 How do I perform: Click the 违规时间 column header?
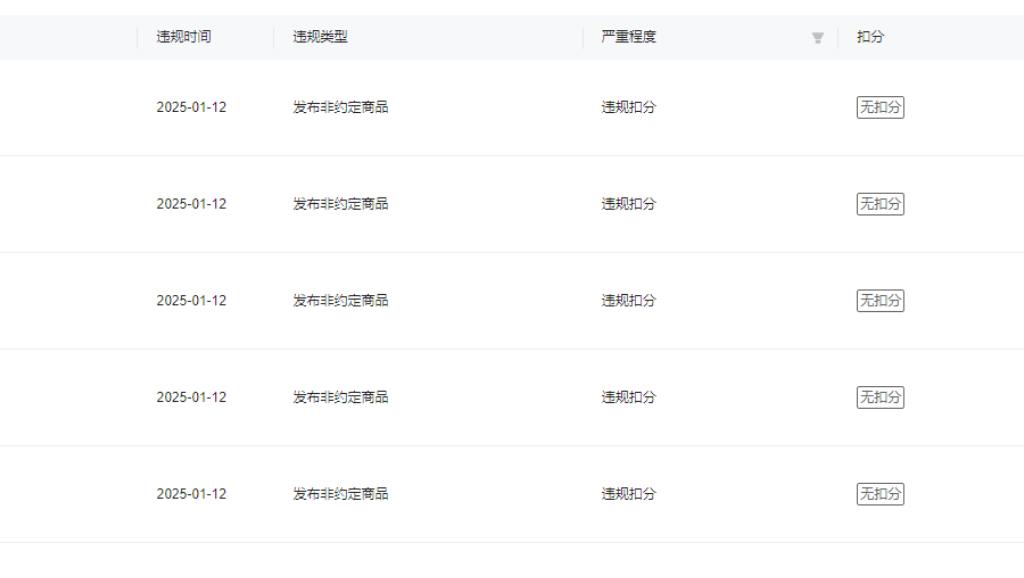click(x=184, y=37)
